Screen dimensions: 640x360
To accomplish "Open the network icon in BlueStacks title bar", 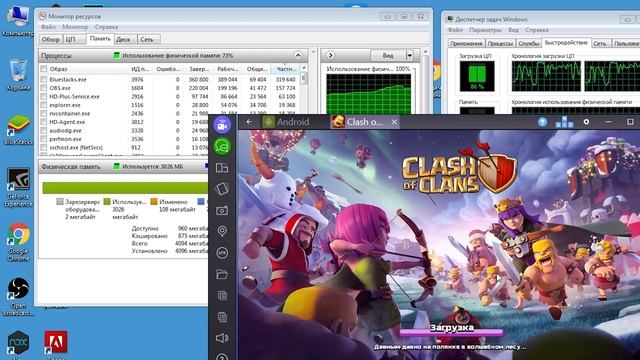I will coord(564,122).
